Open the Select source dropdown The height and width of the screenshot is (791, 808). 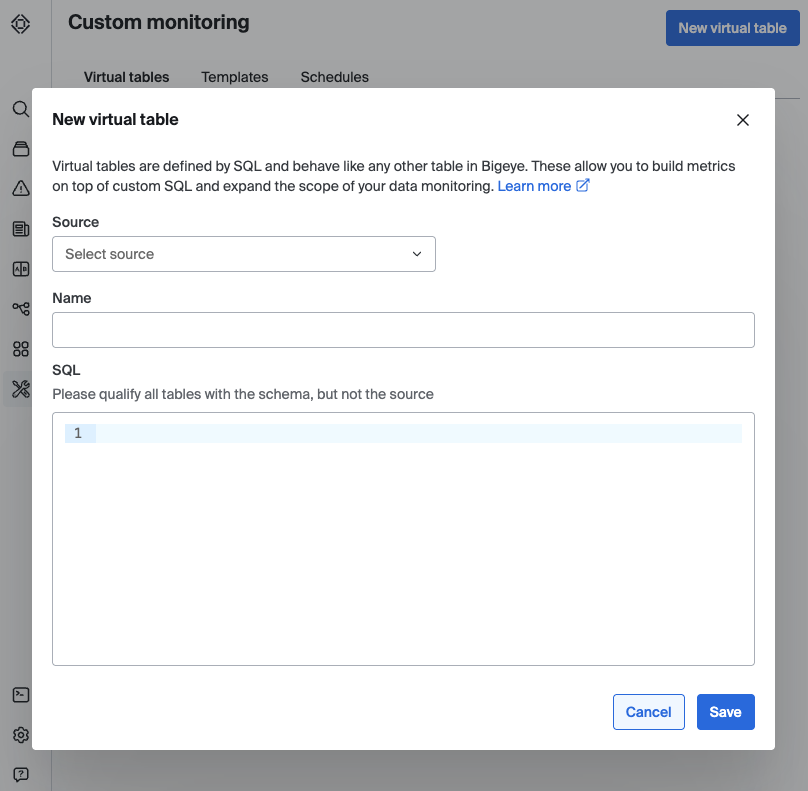(244, 254)
